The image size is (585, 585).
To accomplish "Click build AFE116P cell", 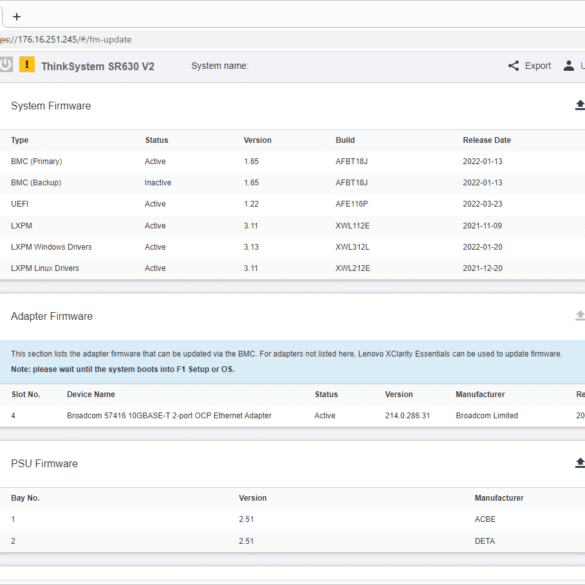I will pyautogui.click(x=351, y=204).
